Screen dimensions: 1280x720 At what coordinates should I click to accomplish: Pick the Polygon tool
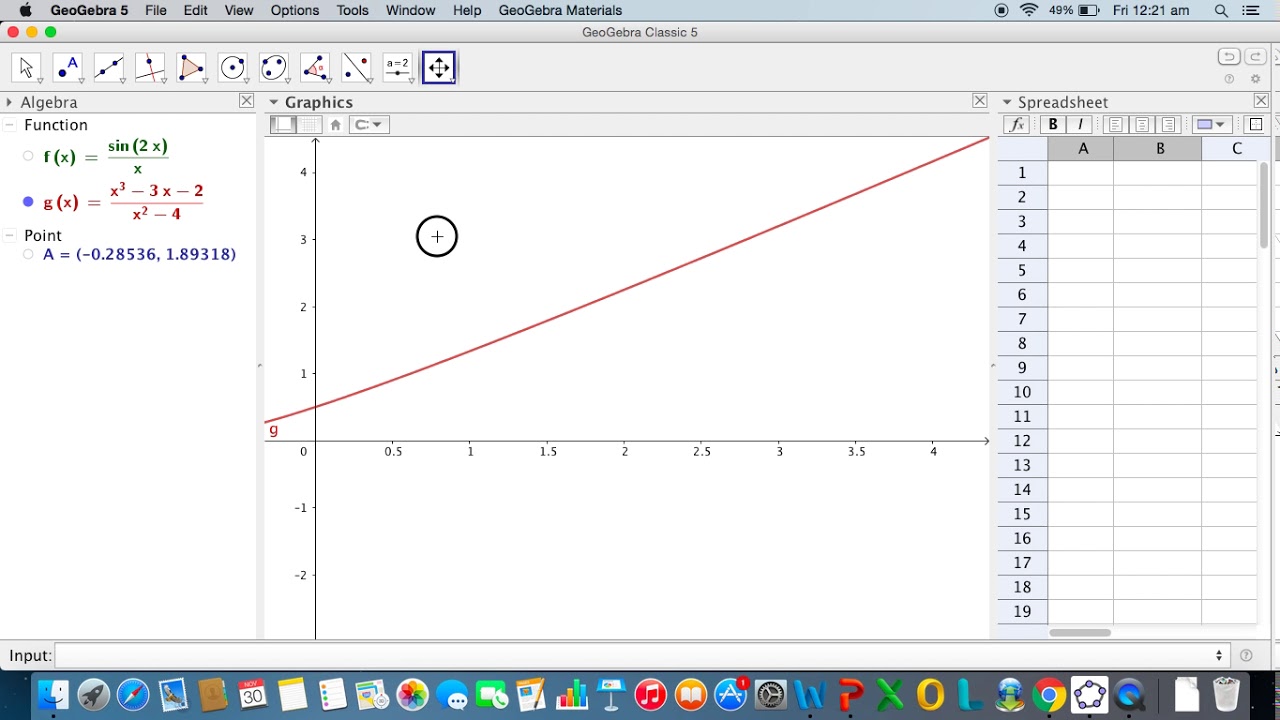[191, 68]
